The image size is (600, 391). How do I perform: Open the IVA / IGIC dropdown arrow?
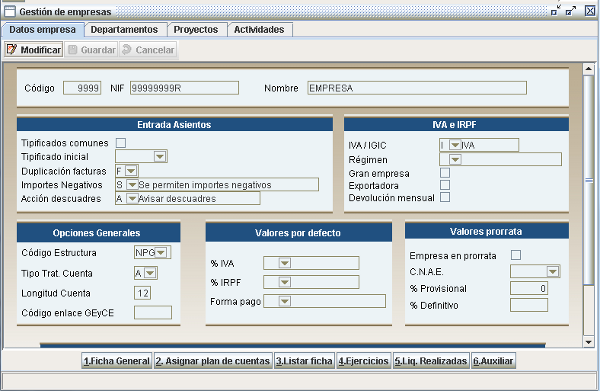(x=455, y=145)
